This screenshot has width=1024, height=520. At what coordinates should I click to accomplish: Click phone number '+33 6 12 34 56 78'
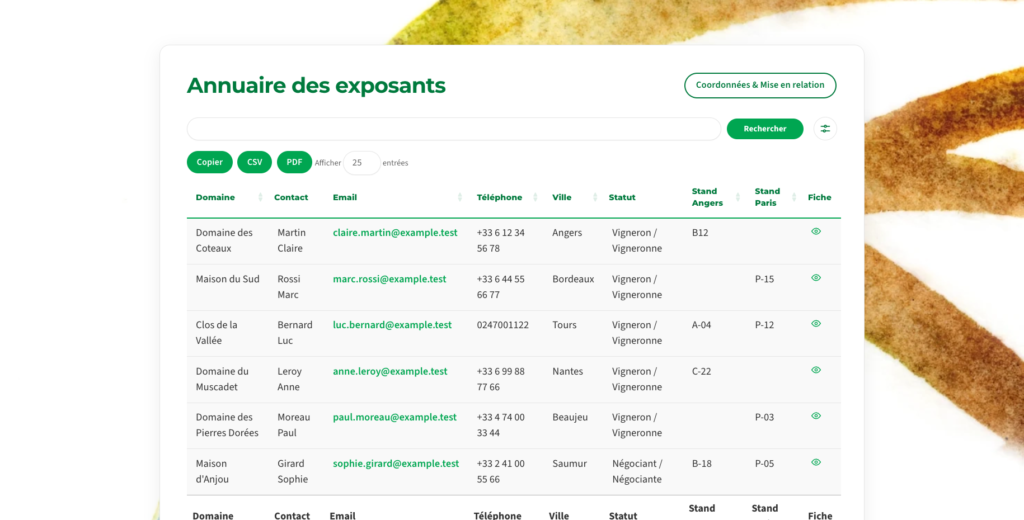[500, 240]
